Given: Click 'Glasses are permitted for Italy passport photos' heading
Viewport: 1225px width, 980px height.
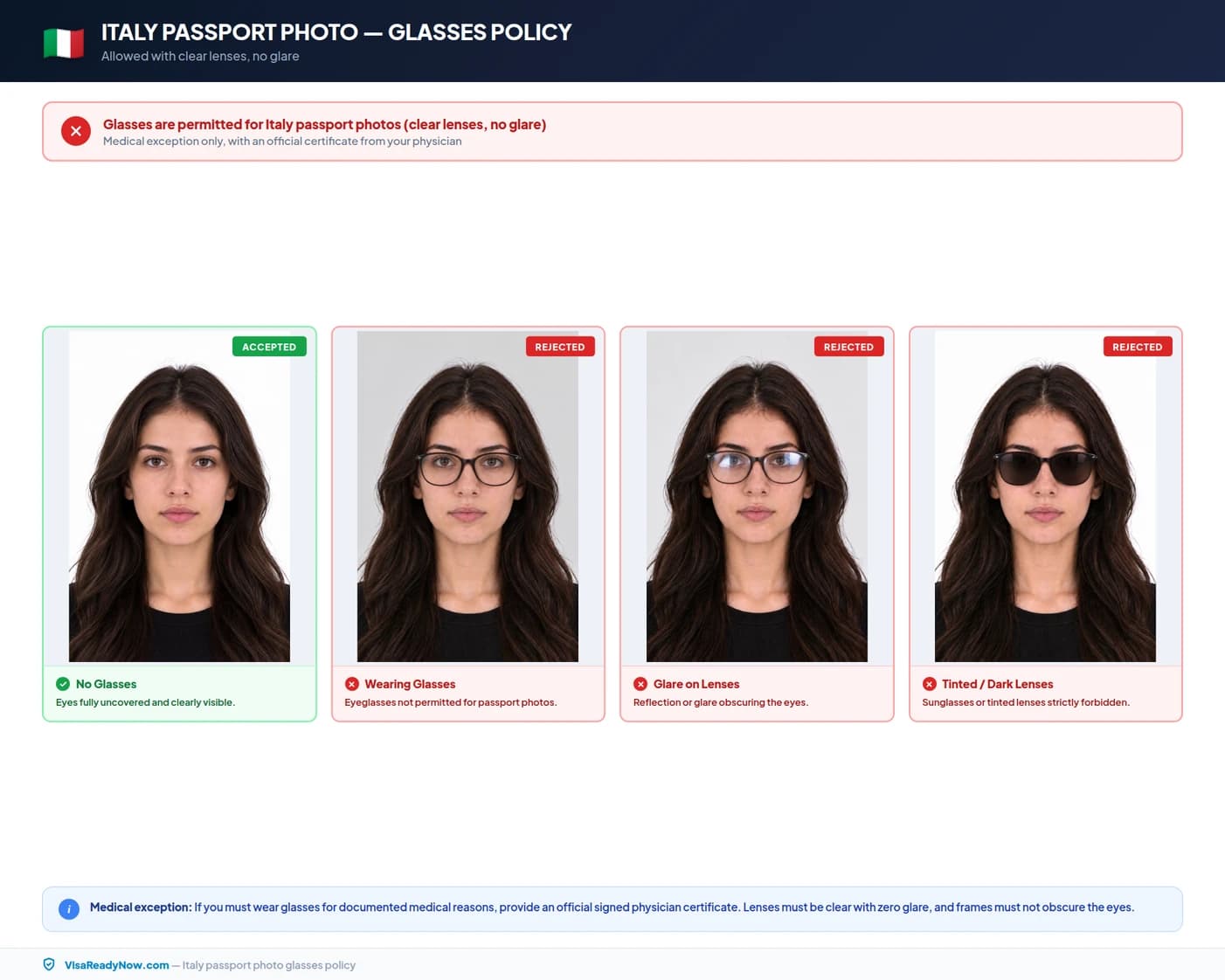Looking at the screenshot, I should (x=324, y=124).
